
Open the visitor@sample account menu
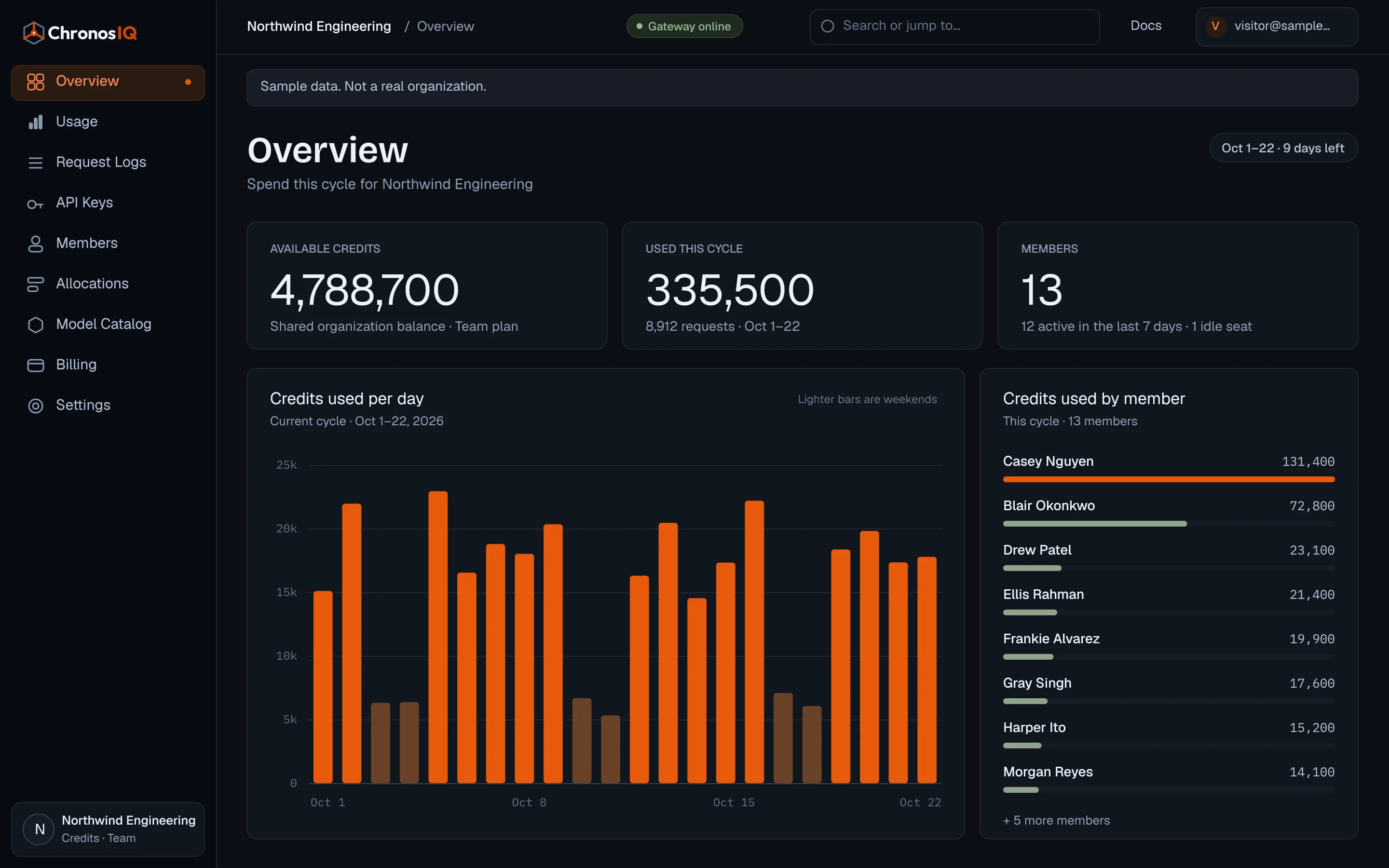pyautogui.click(x=1277, y=27)
